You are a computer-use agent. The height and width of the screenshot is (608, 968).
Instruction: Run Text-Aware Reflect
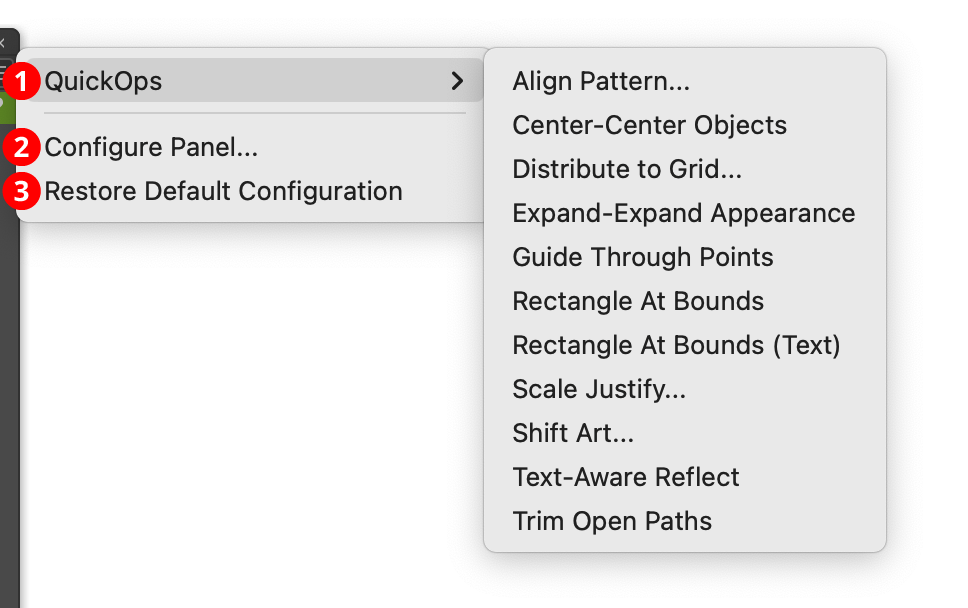tap(625, 477)
